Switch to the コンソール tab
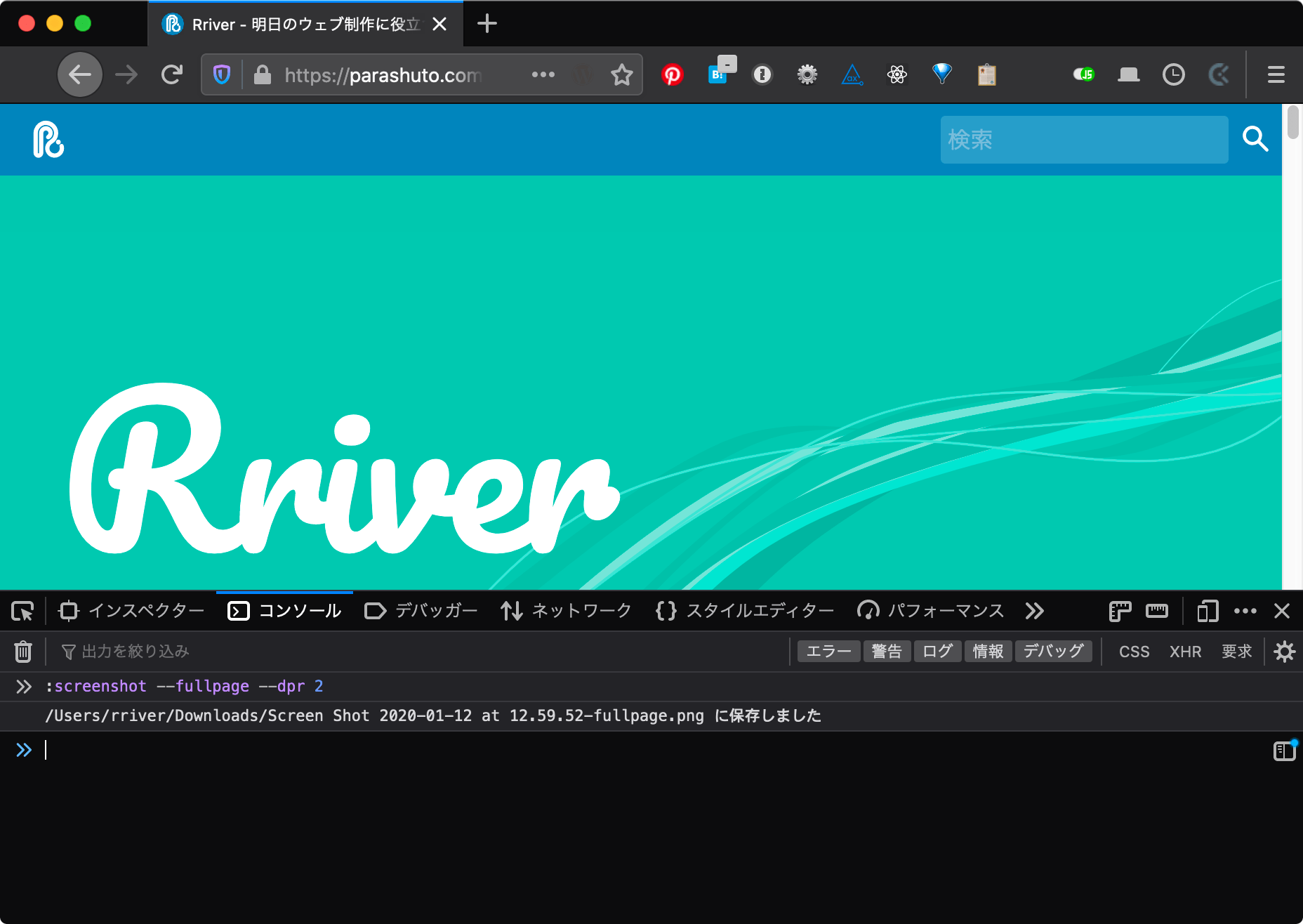 pyautogui.click(x=285, y=611)
